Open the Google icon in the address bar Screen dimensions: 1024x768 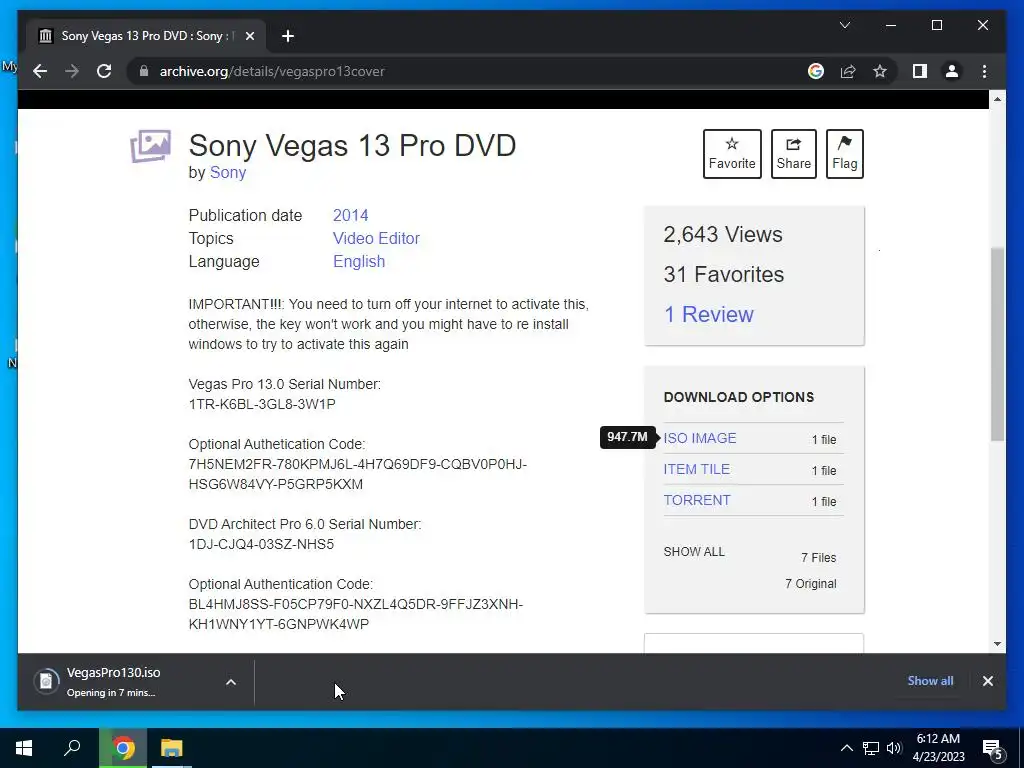[816, 71]
